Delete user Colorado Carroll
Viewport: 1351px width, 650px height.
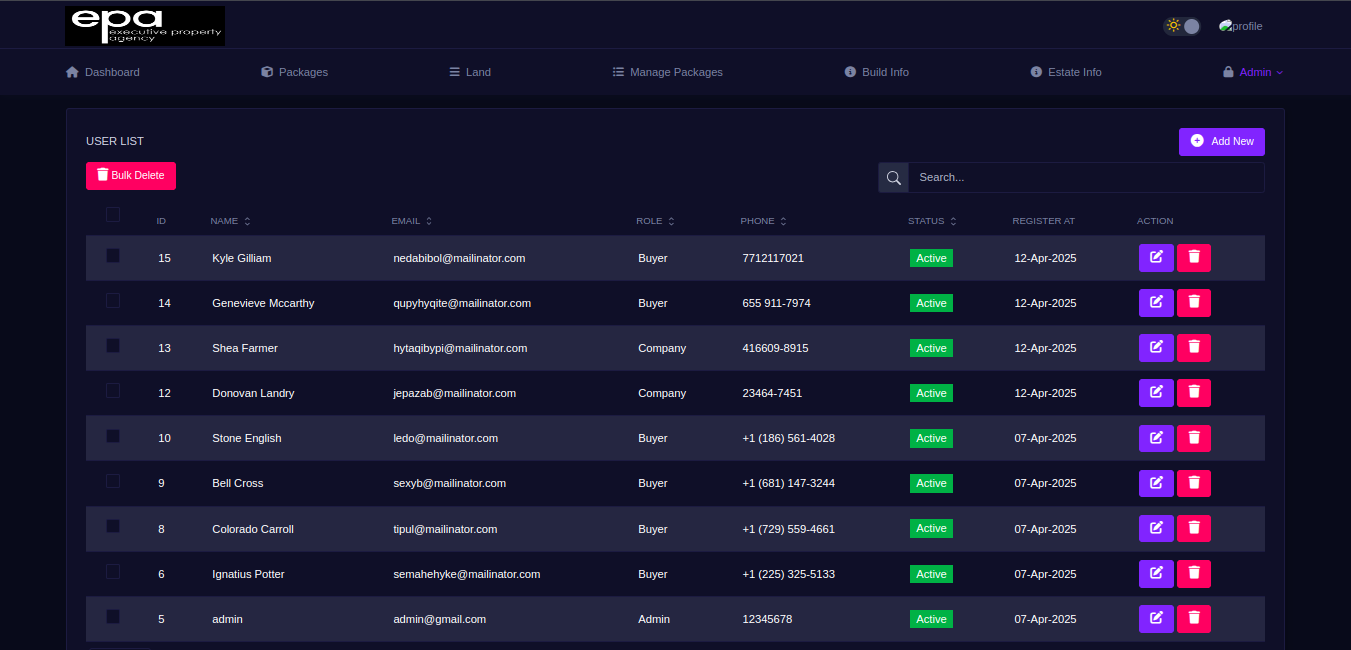coord(1194,529)
